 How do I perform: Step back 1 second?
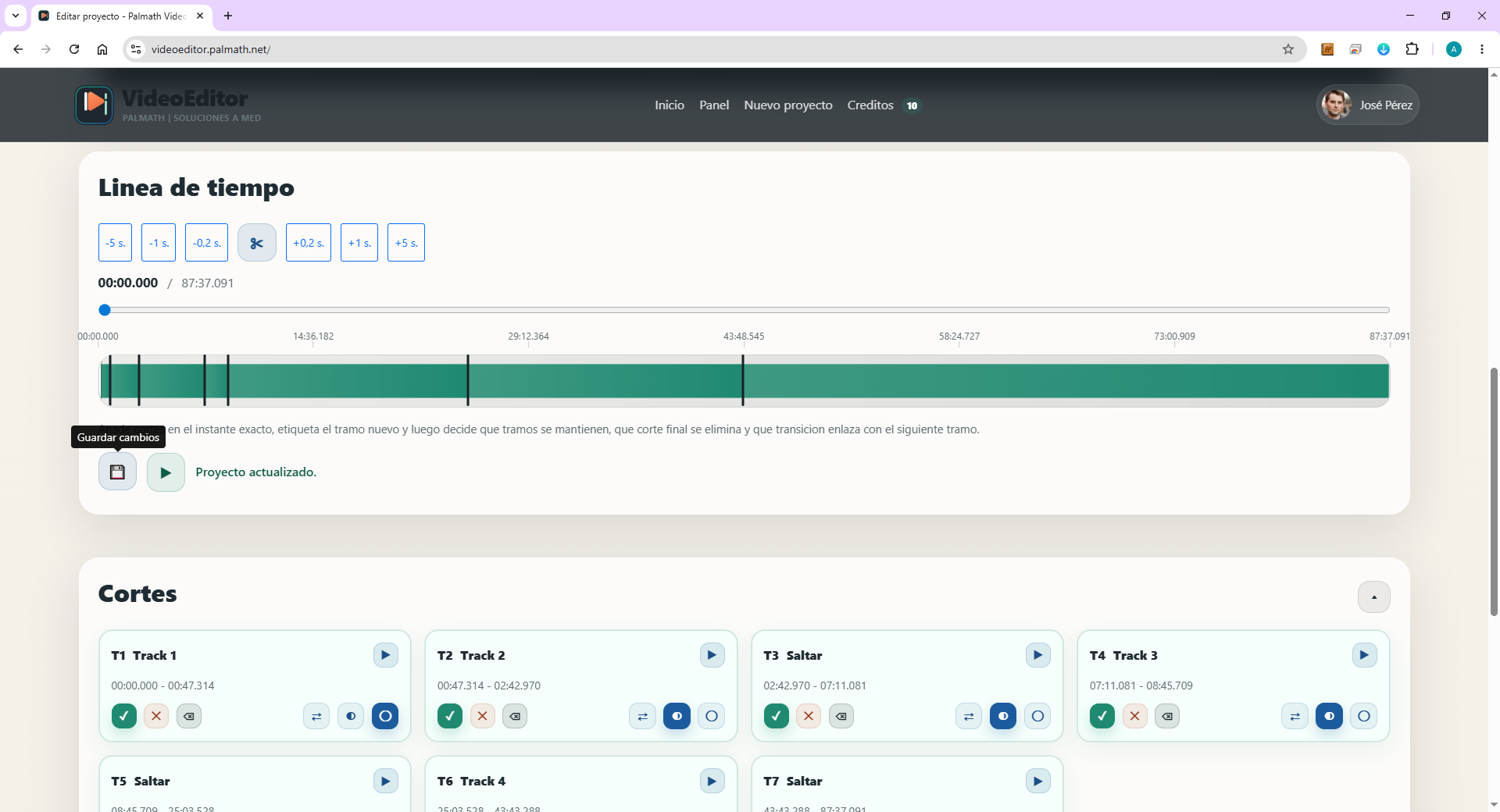159,243
